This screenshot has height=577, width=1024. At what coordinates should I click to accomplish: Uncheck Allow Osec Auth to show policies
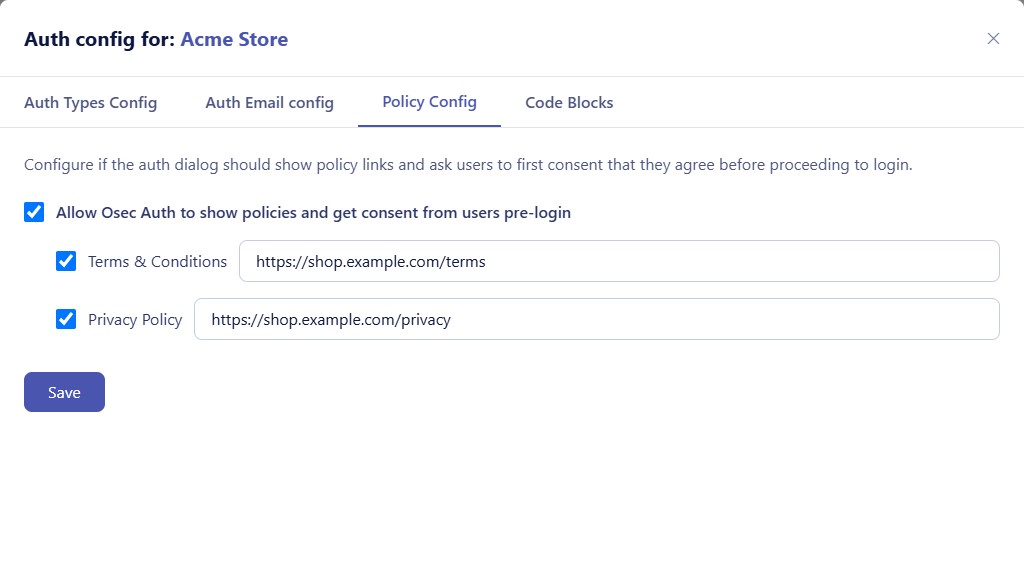click(34, 212)
